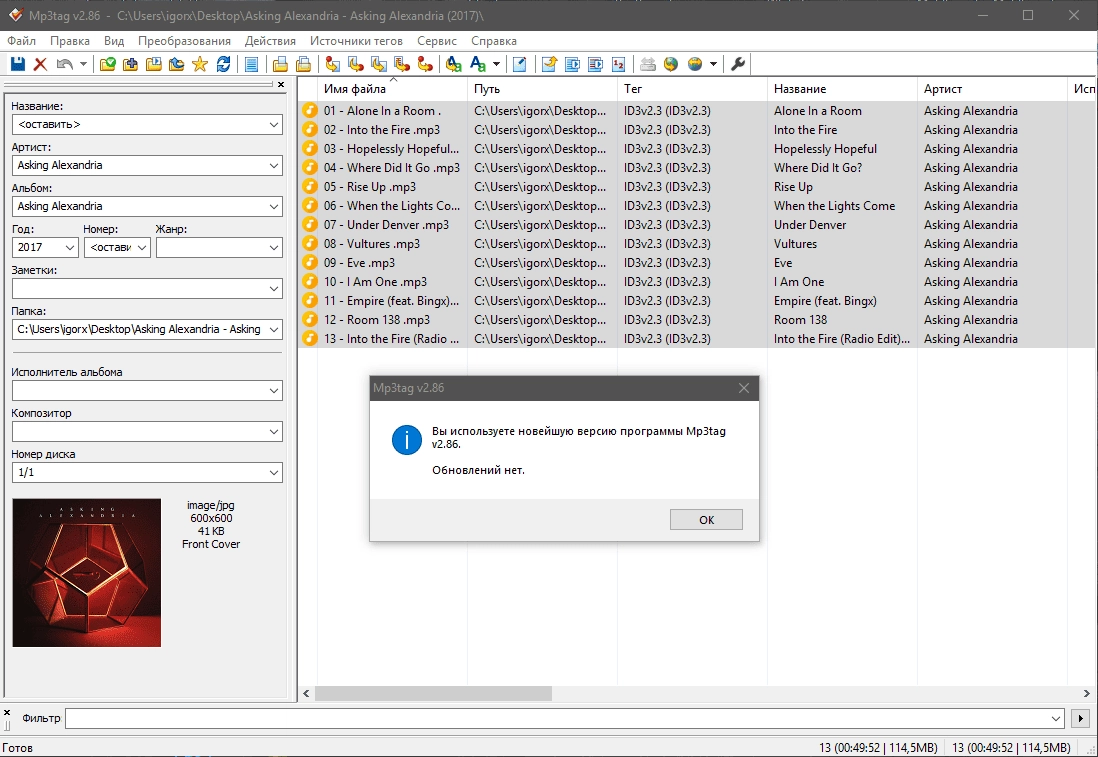Viewport: 1098px width, 757px height.
Task: Select file row '09 - Eve .mp3'
Action: pos(697,263)
